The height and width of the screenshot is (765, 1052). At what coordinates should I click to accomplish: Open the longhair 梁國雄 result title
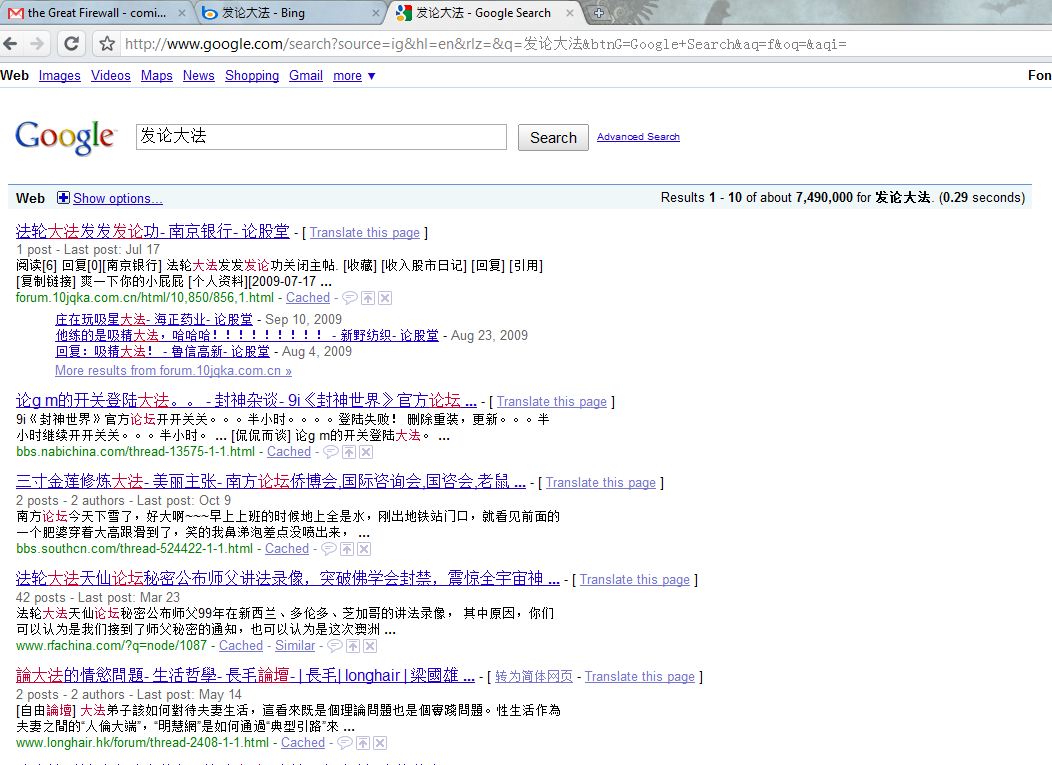[x=245, y=675]
